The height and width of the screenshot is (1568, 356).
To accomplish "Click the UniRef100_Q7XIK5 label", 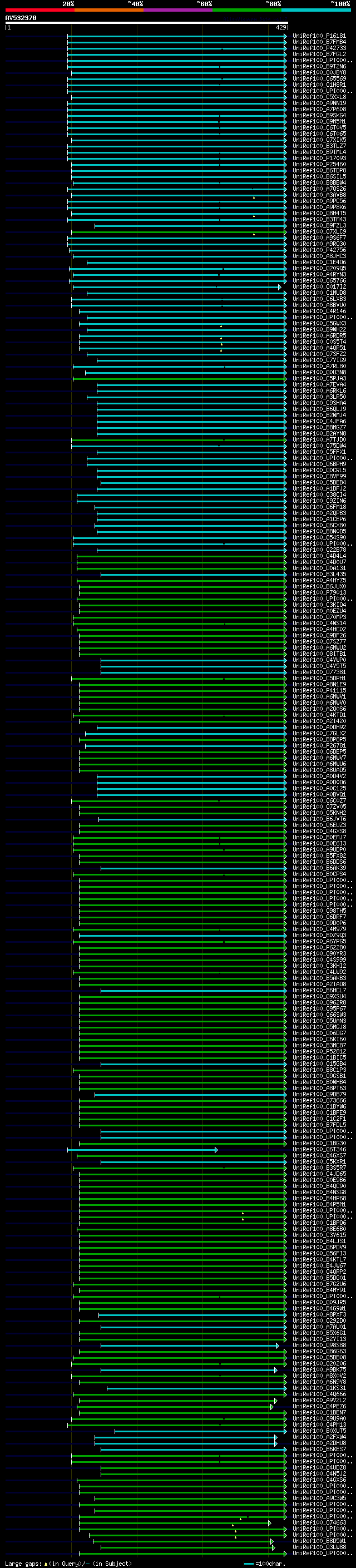I will 319,140.
